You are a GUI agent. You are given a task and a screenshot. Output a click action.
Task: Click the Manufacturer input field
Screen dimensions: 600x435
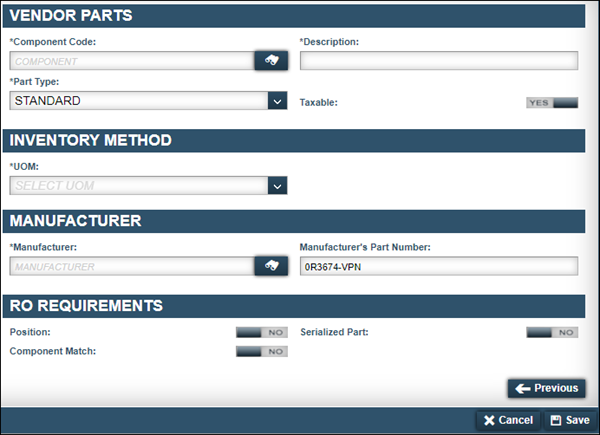130,266
